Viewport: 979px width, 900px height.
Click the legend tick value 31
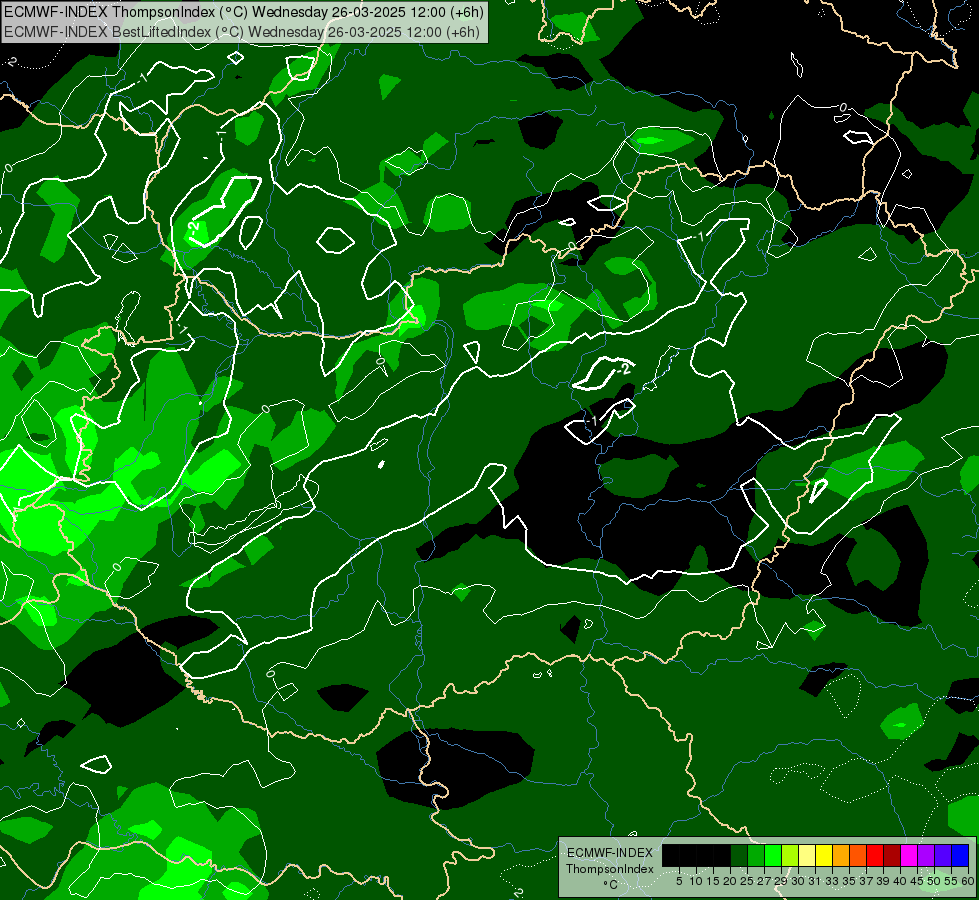[x=815, y=881]
